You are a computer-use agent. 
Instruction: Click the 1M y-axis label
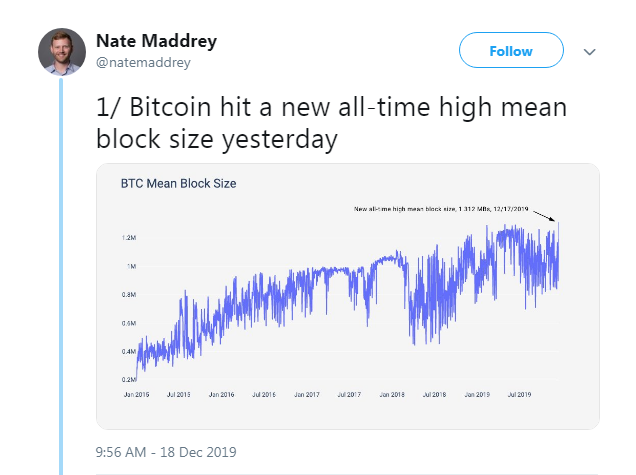point(131,266)
